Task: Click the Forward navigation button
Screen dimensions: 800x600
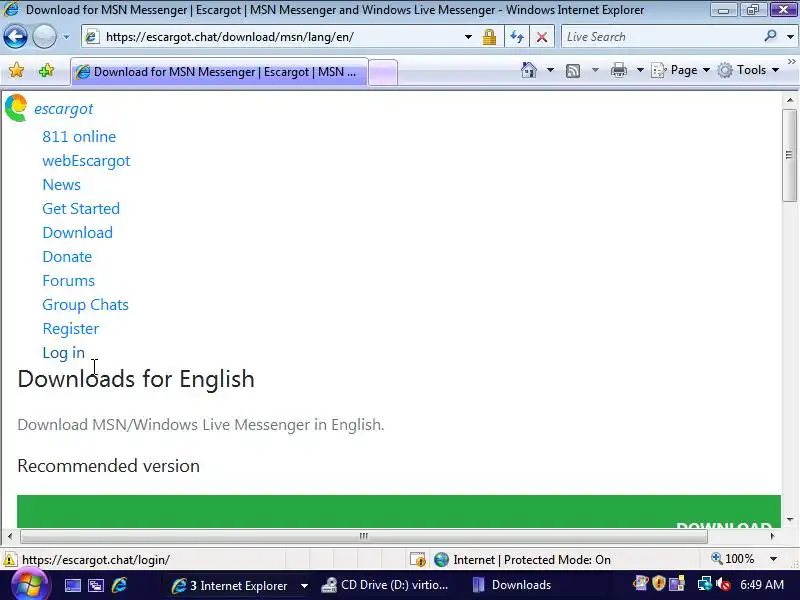Action: coord(44,37)
